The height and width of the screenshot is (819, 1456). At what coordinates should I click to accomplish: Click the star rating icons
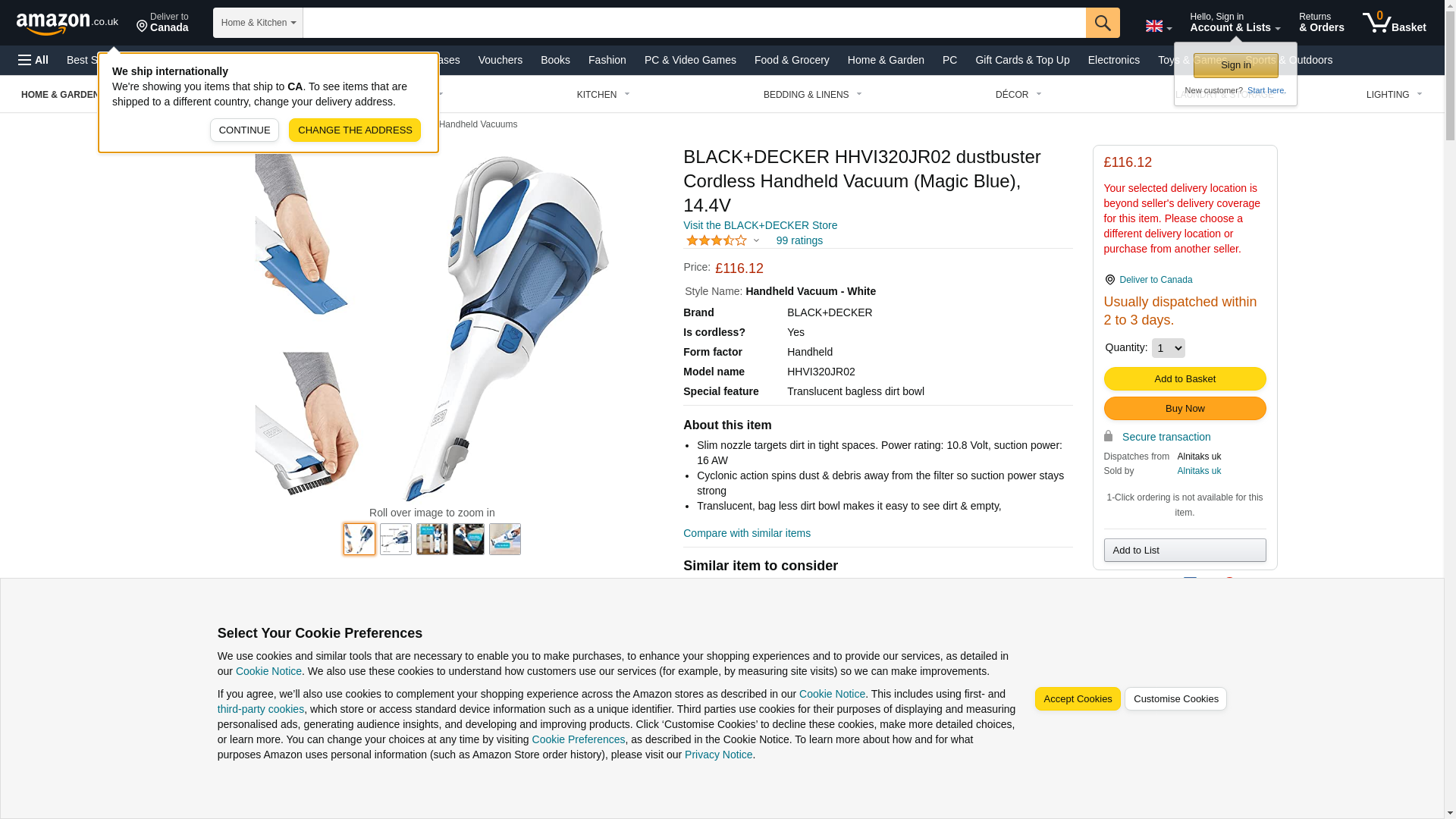point(717,240)
